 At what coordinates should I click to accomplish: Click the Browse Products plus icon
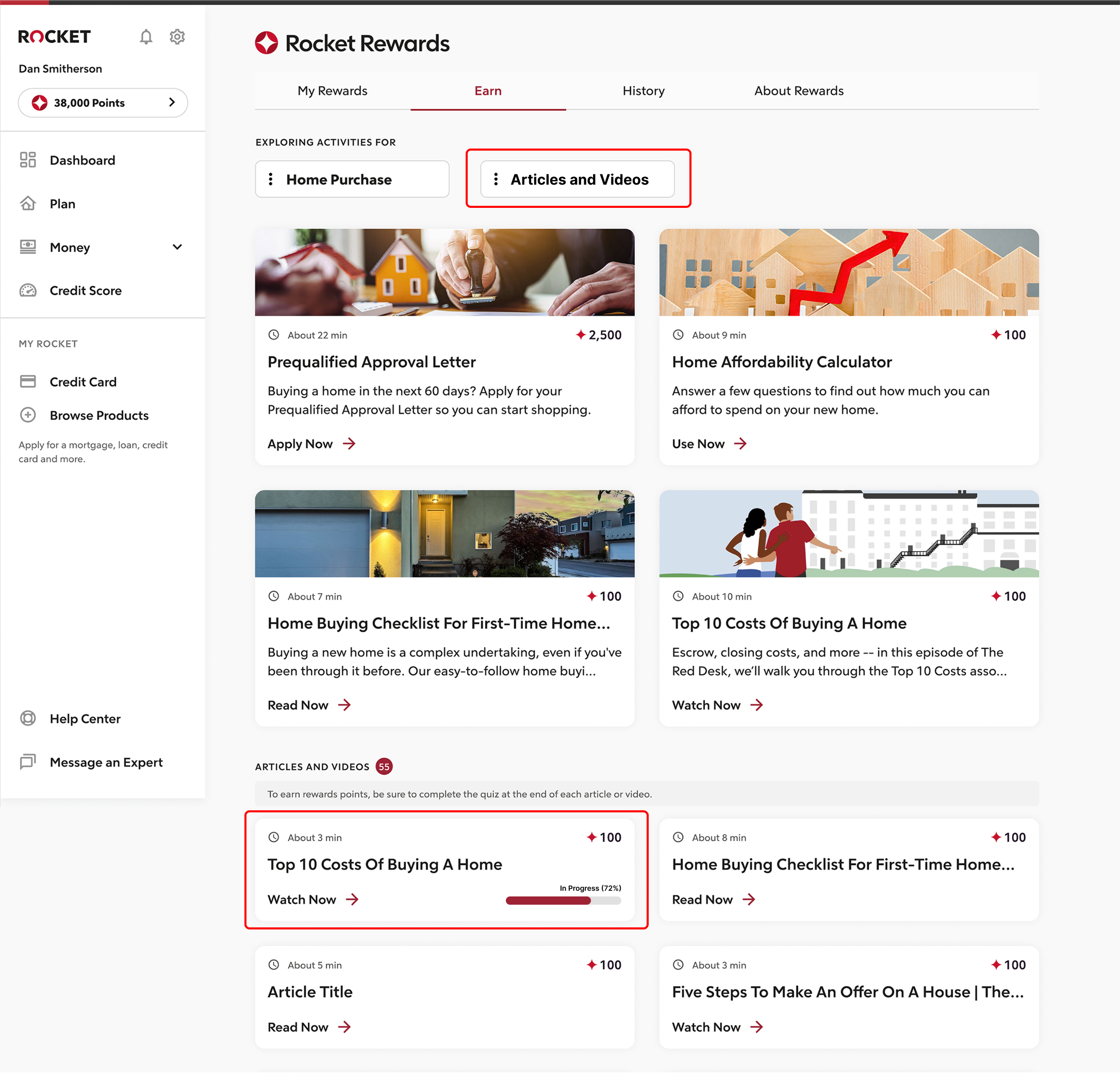pos(27,415)
